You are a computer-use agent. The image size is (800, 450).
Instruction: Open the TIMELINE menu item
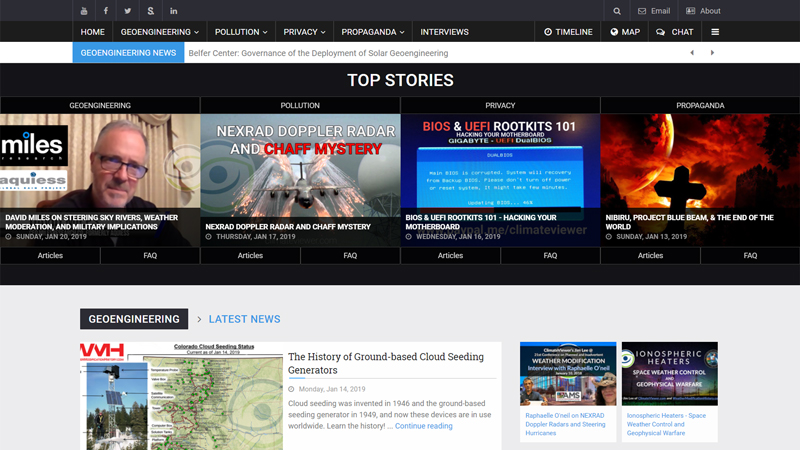point(568,32)
